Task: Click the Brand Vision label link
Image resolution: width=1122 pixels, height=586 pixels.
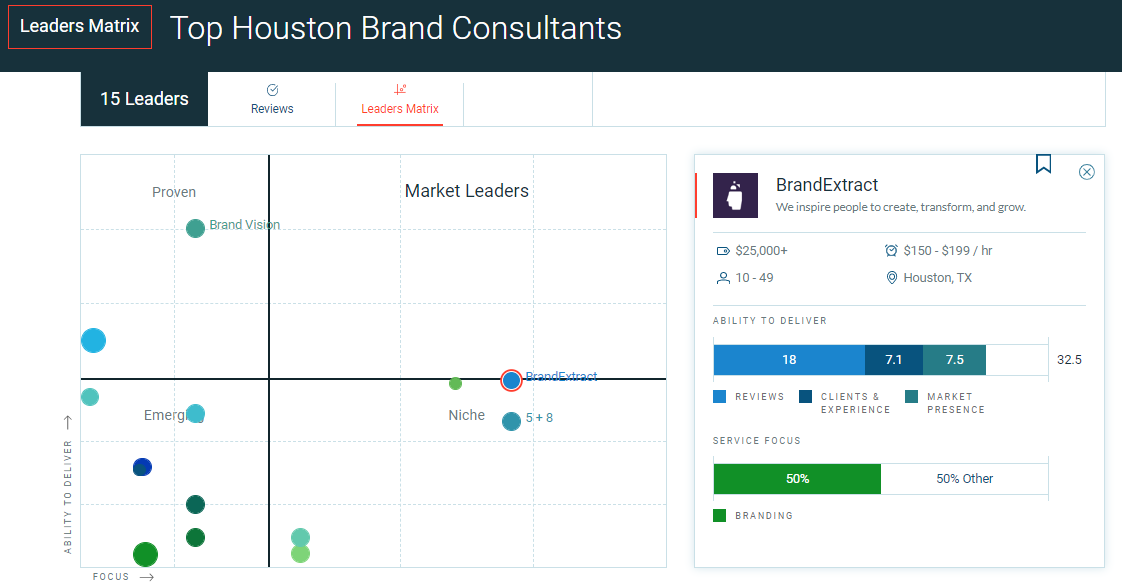Action: (x=244, y=225)
